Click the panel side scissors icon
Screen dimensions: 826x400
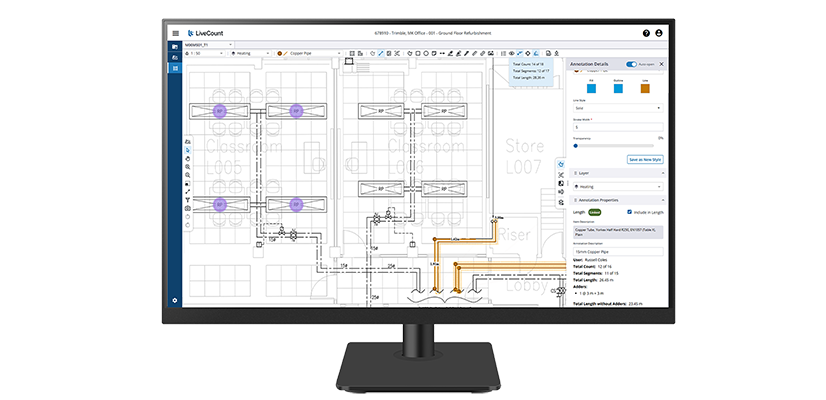pyautogui.click(x=561, y=174)
